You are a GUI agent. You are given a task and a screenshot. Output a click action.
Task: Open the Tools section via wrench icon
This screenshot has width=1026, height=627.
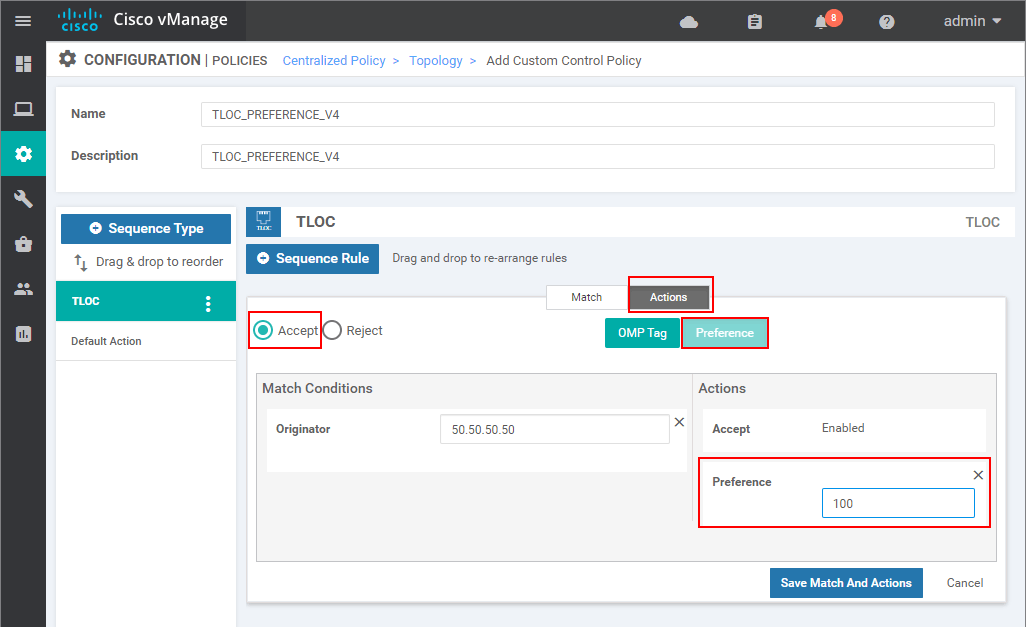[x=22, y=199]
